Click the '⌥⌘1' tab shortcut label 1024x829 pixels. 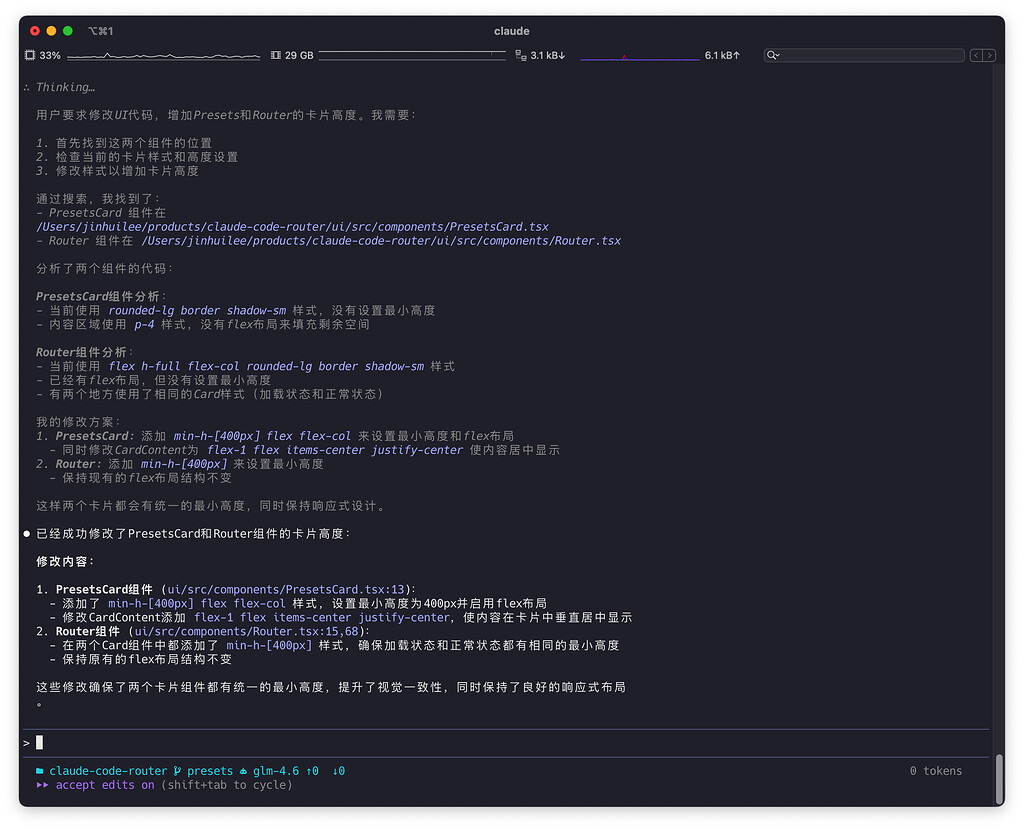click(x=101, y=31)
